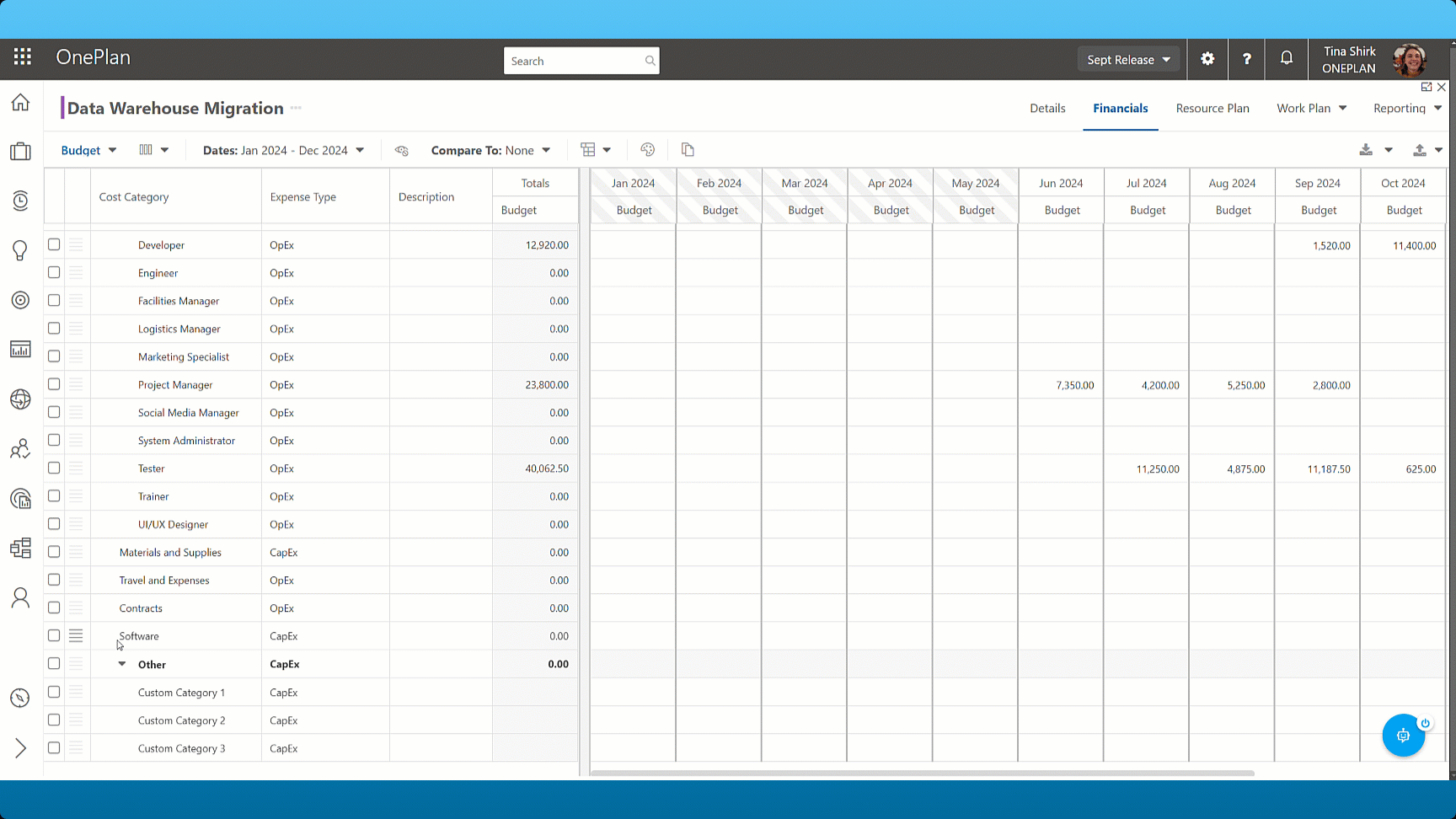Tick the Tester row checkbox
Image resolution: width=1456 pixels, height=819 pixels.
click(x=54, y=468)
